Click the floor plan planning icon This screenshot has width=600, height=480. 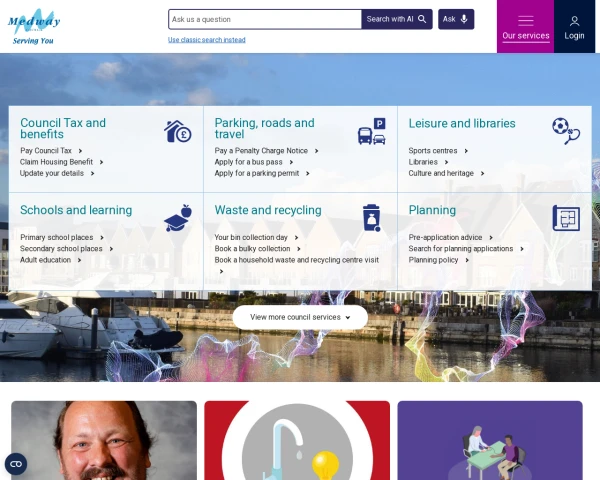tap(566, 218)
